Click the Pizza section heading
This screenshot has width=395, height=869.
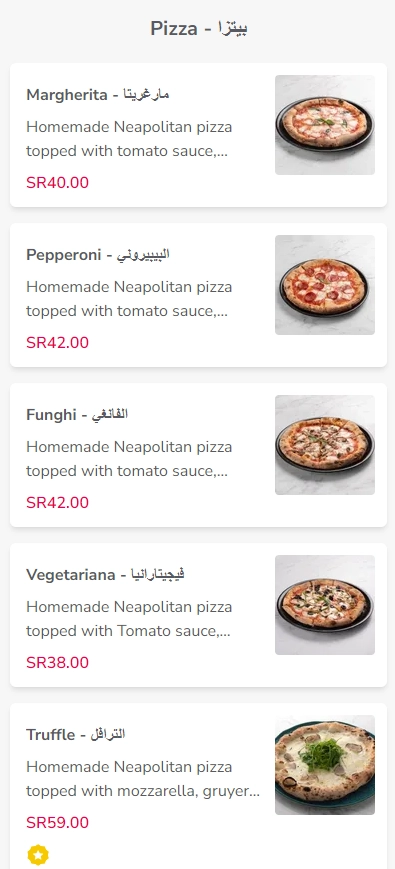click(x=199, y=28)
